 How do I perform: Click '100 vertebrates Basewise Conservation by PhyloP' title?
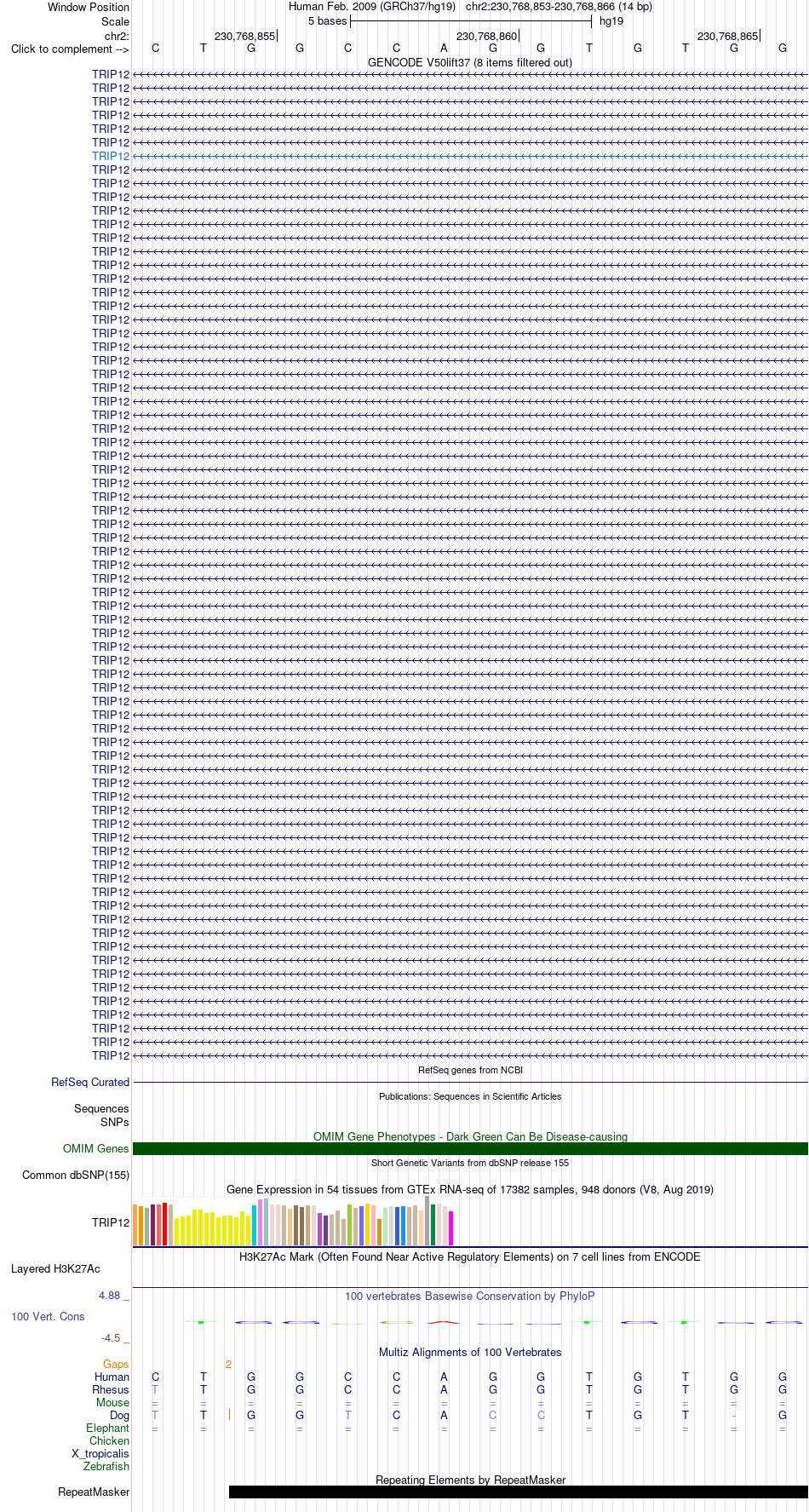coord(470,1296)
